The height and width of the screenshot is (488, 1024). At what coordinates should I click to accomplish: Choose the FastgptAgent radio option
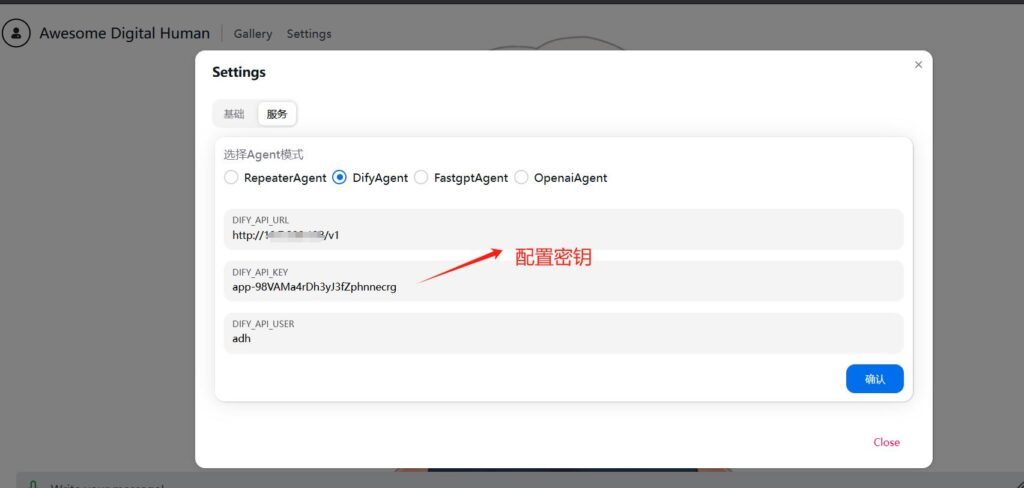pyautogui.click(x=421, y=178)
